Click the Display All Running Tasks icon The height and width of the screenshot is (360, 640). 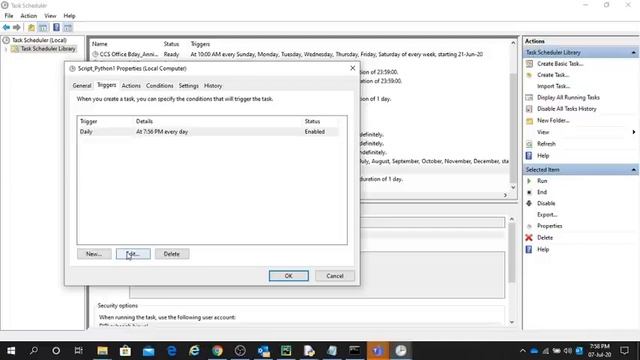[529, 98]
